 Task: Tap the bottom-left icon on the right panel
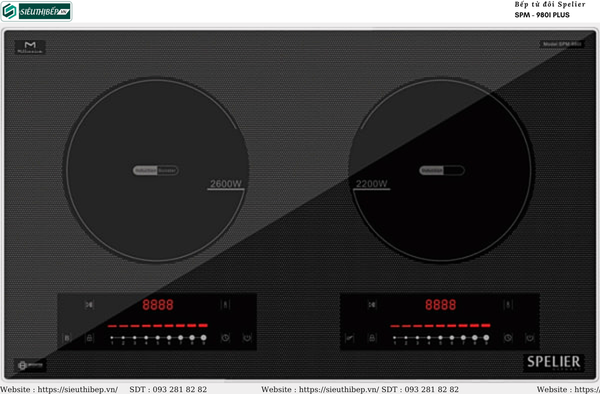[x=349, y=338]
